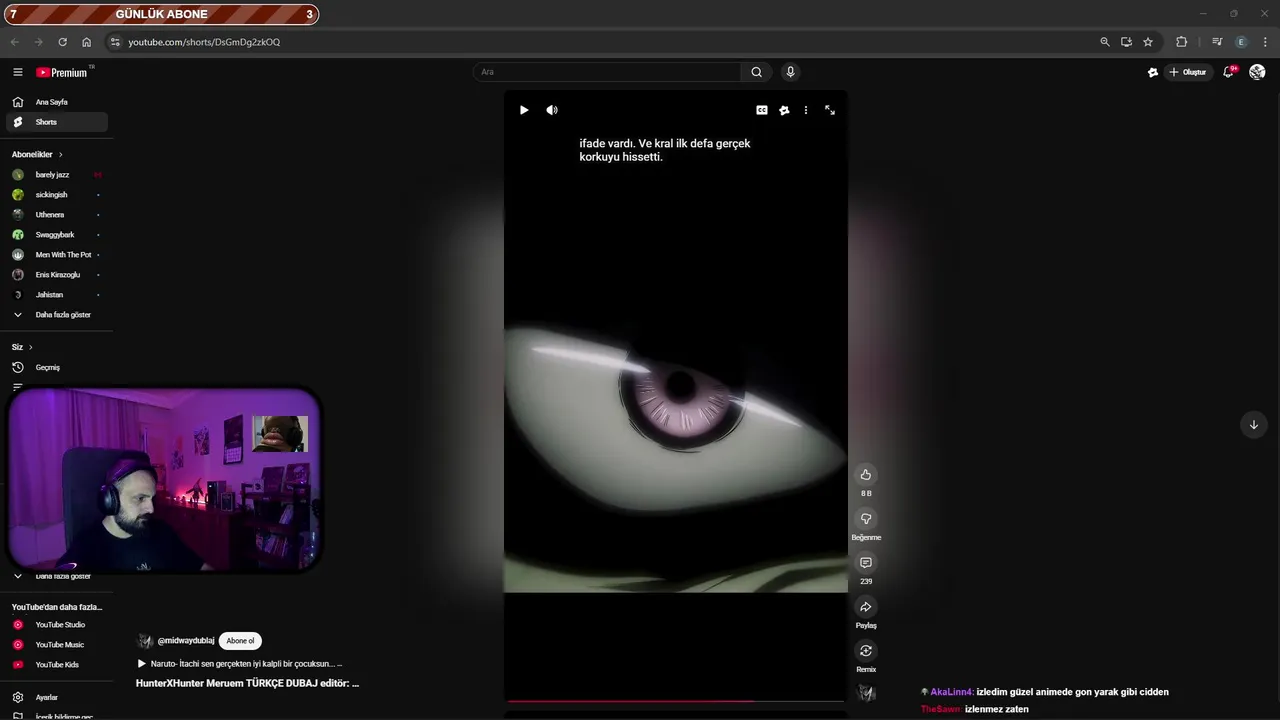Open Enis Kirazoglu channel
1280x720 pixels.
pyautogui.click(x=57, y=275)
